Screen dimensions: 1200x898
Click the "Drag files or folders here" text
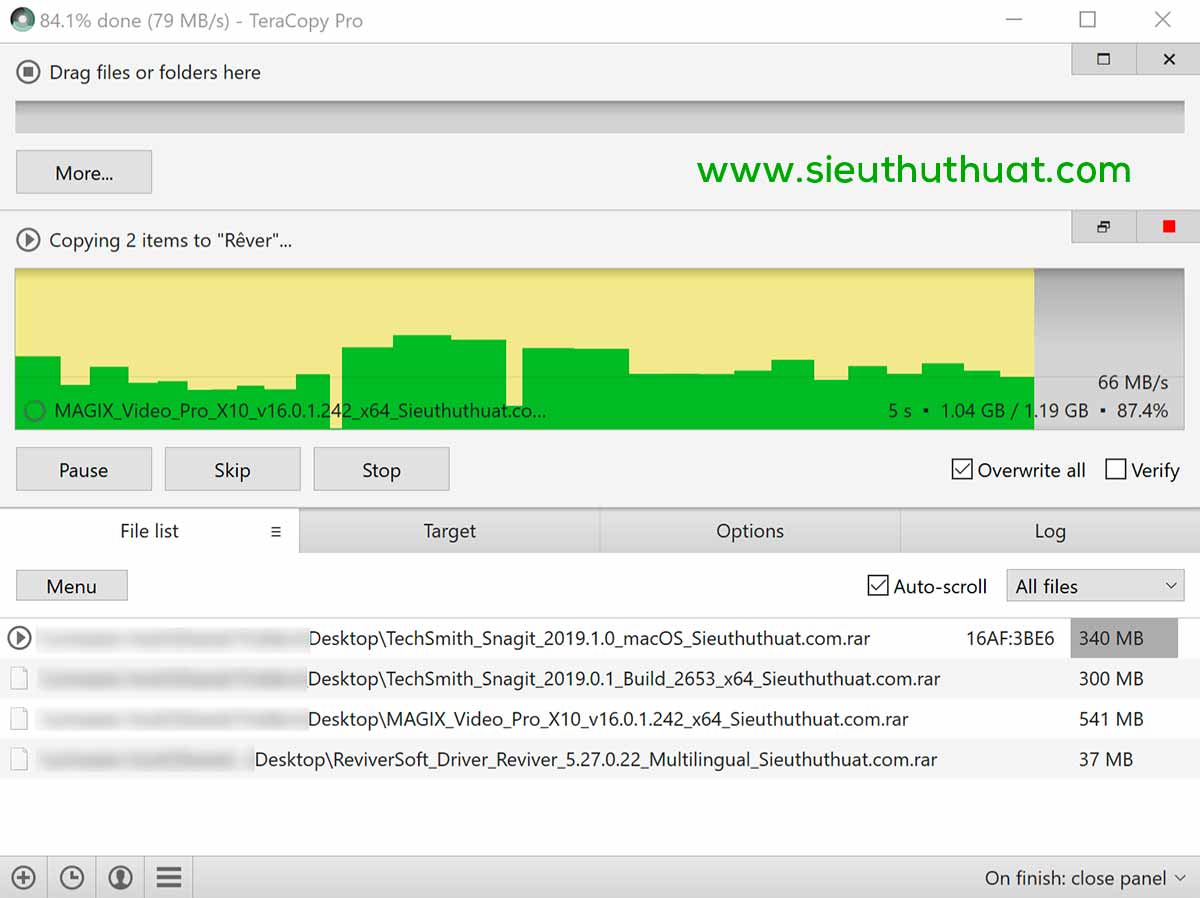155,72
